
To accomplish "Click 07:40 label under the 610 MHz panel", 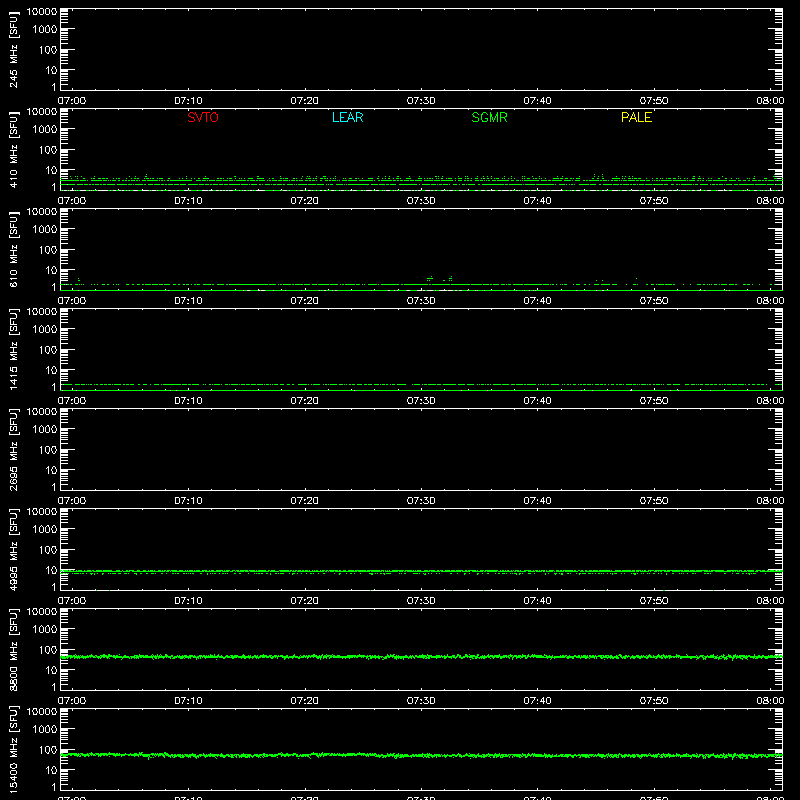I will [537, 301].
